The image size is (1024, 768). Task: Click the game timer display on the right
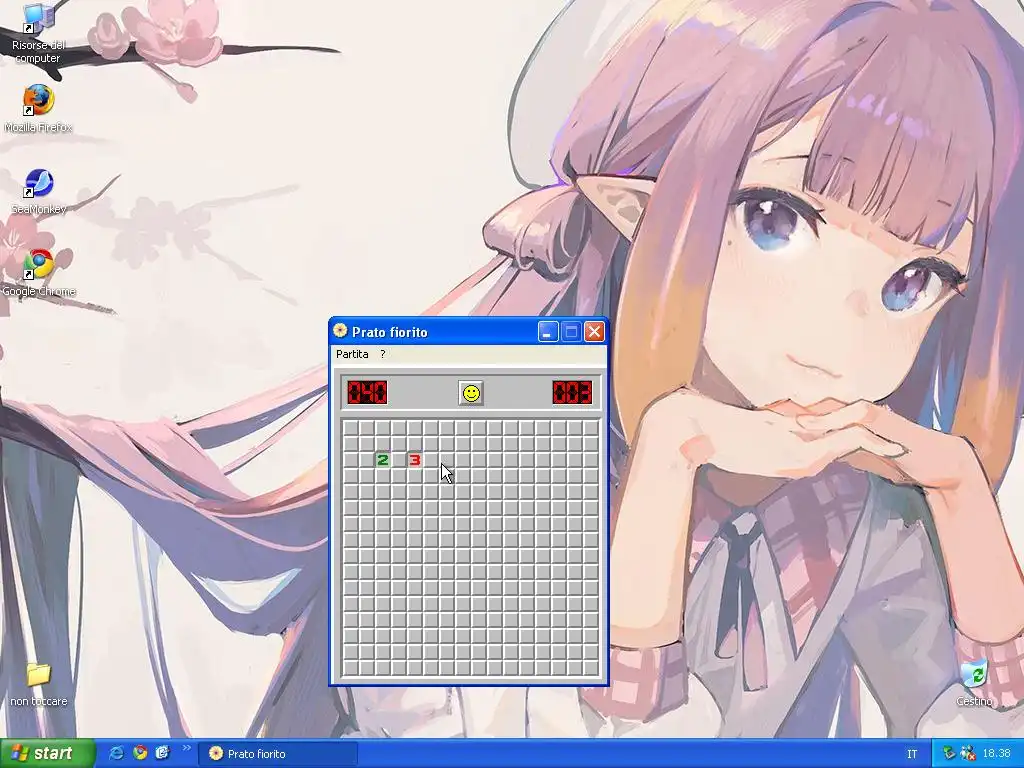(x=572, y=392)
